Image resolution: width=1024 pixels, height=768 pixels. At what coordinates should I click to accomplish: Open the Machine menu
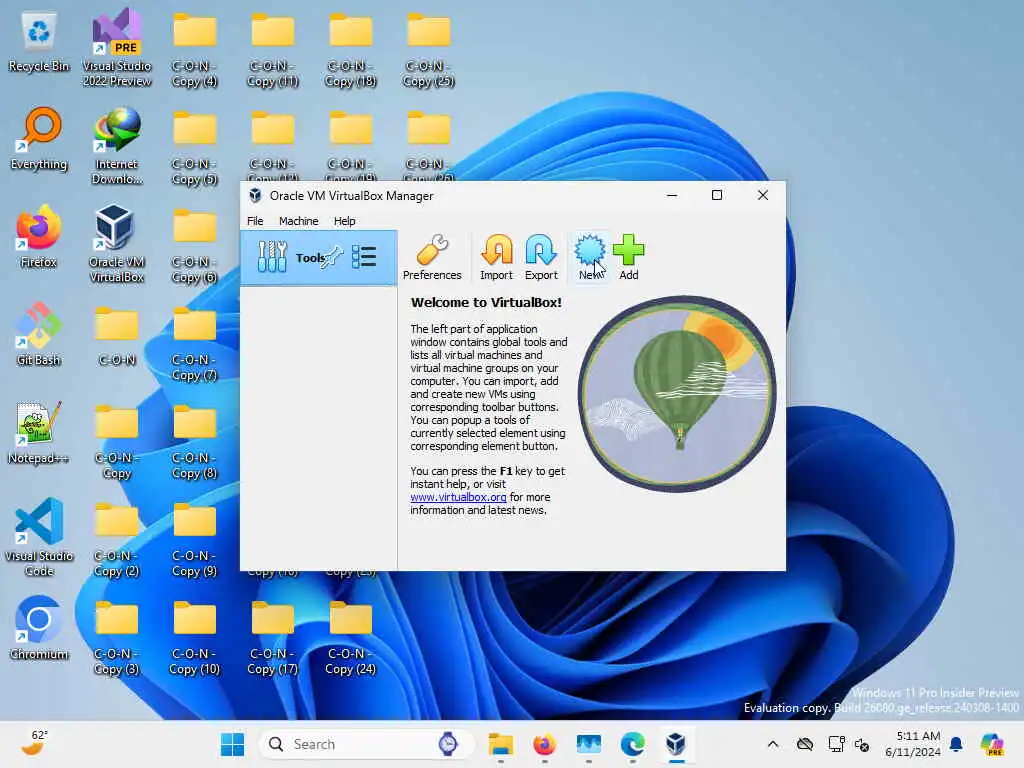298,221
